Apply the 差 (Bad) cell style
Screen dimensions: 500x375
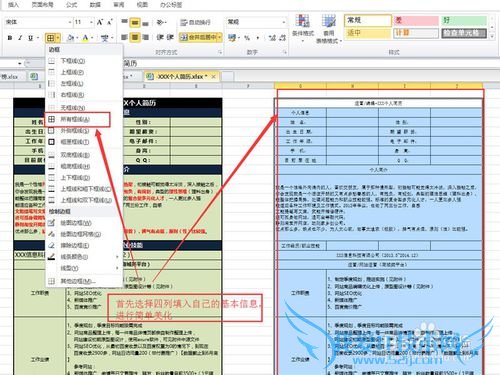coord(416,20)
